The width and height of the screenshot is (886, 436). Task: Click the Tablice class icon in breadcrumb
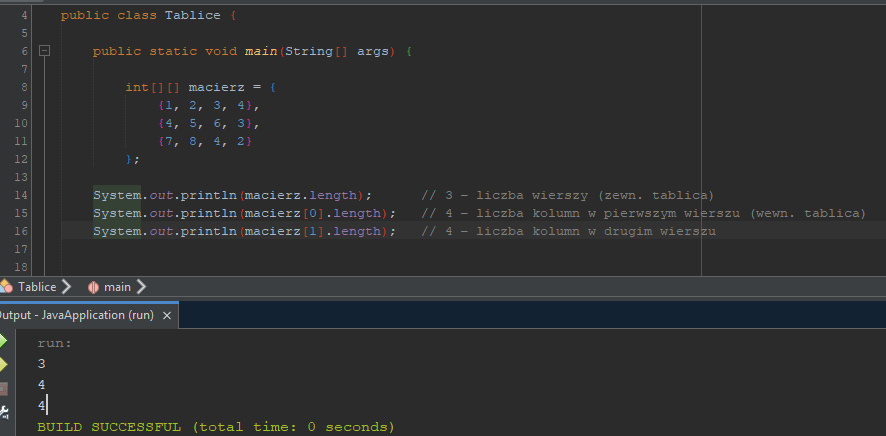(6, 287)
